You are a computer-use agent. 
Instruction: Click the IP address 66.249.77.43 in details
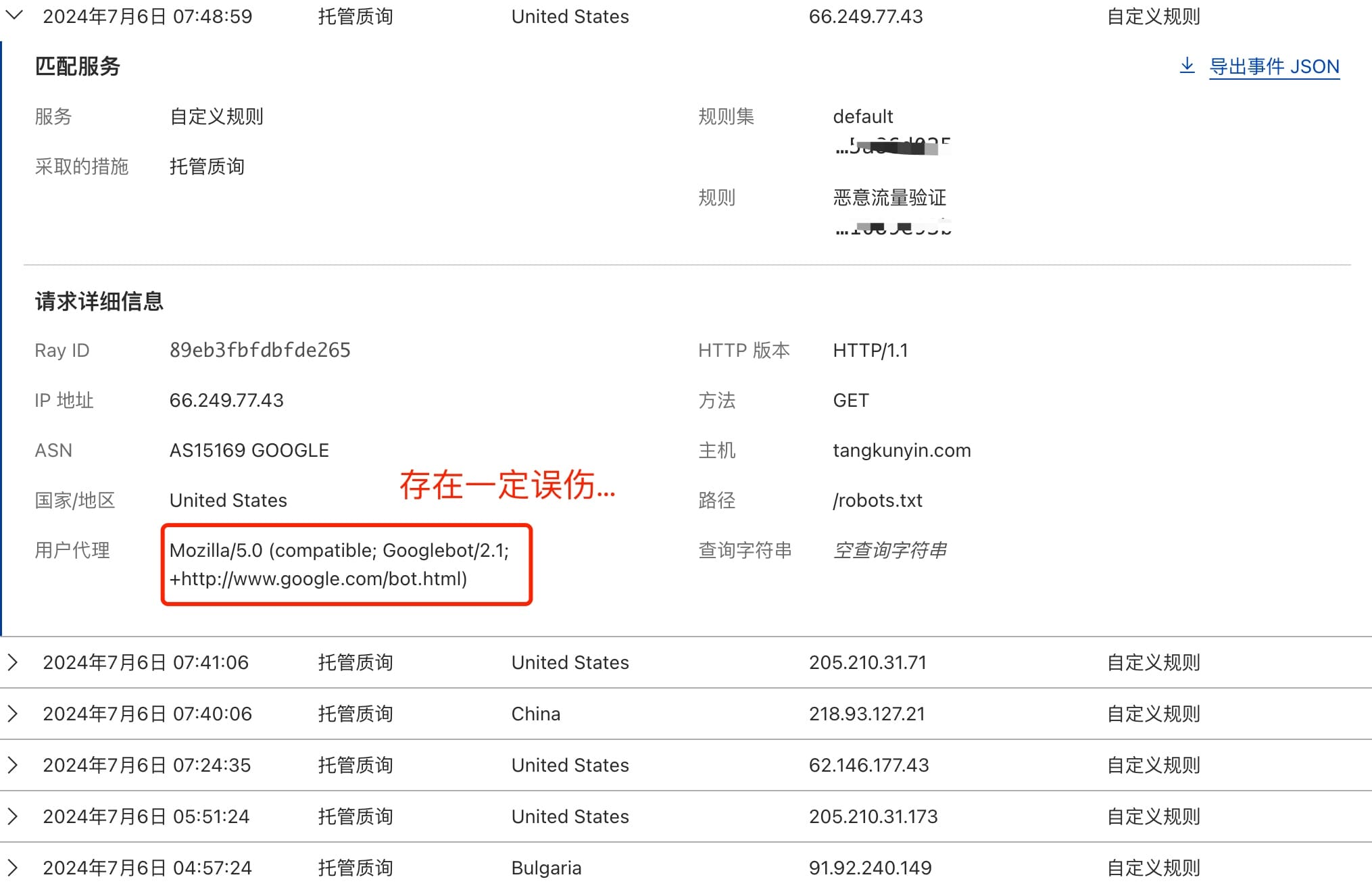tap(226, 400)
